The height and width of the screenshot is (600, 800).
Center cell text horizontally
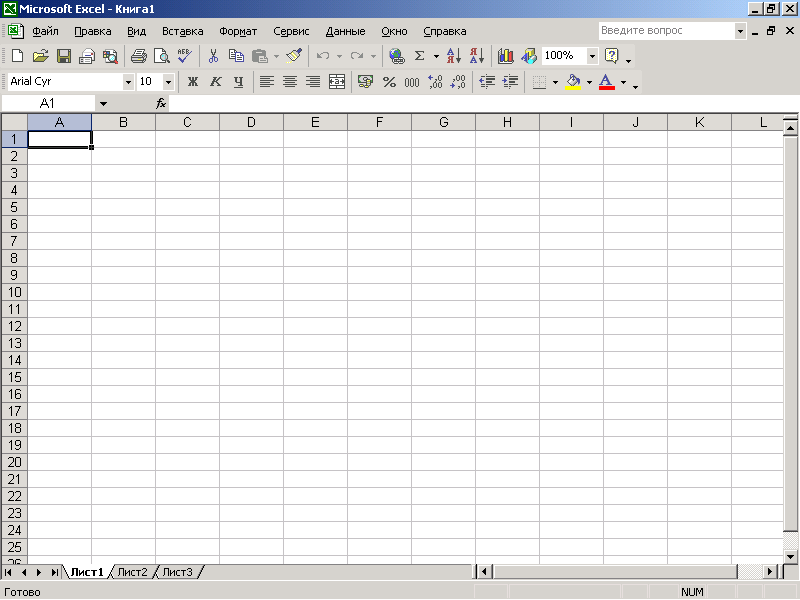click(290, 82)
